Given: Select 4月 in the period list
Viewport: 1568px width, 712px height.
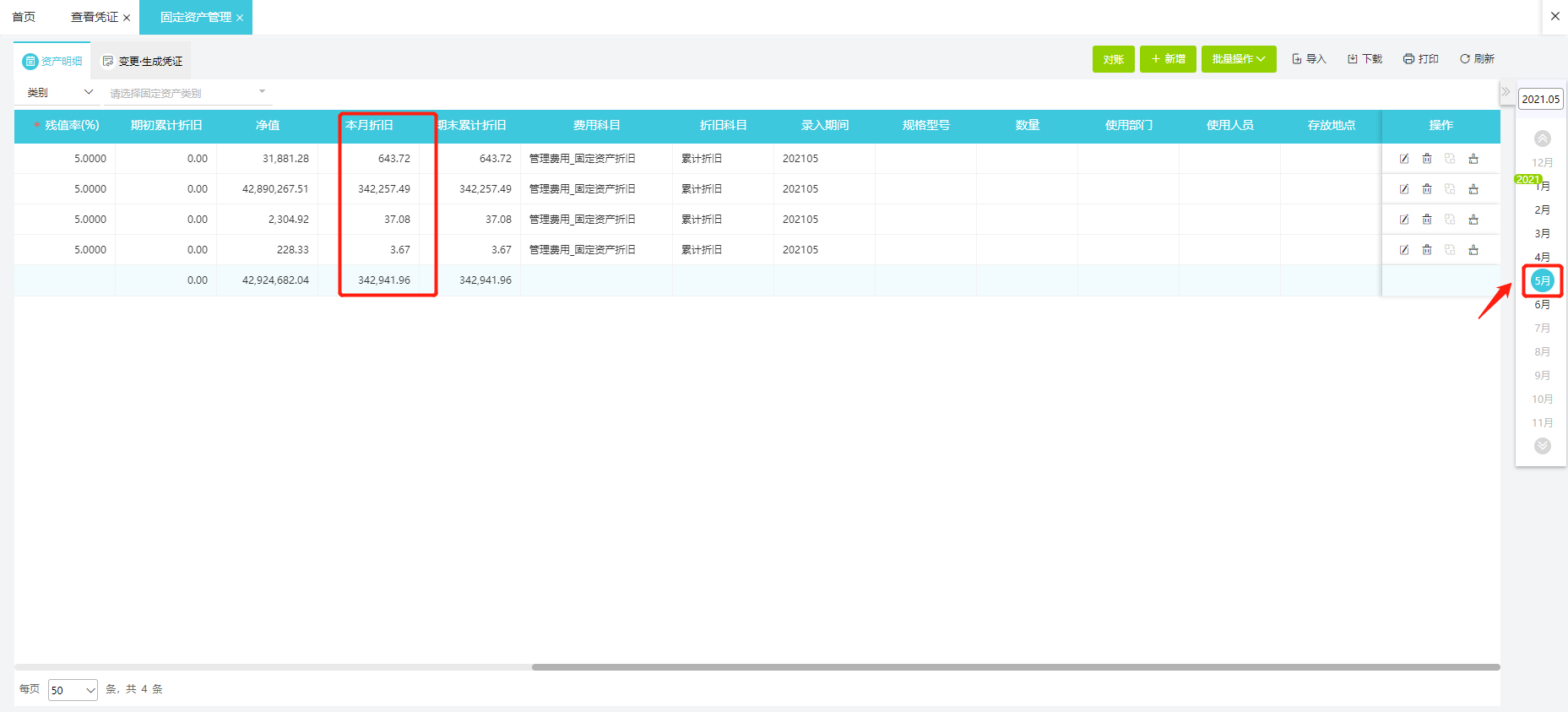Looking at the screenshot, I should coord(1543,258).
